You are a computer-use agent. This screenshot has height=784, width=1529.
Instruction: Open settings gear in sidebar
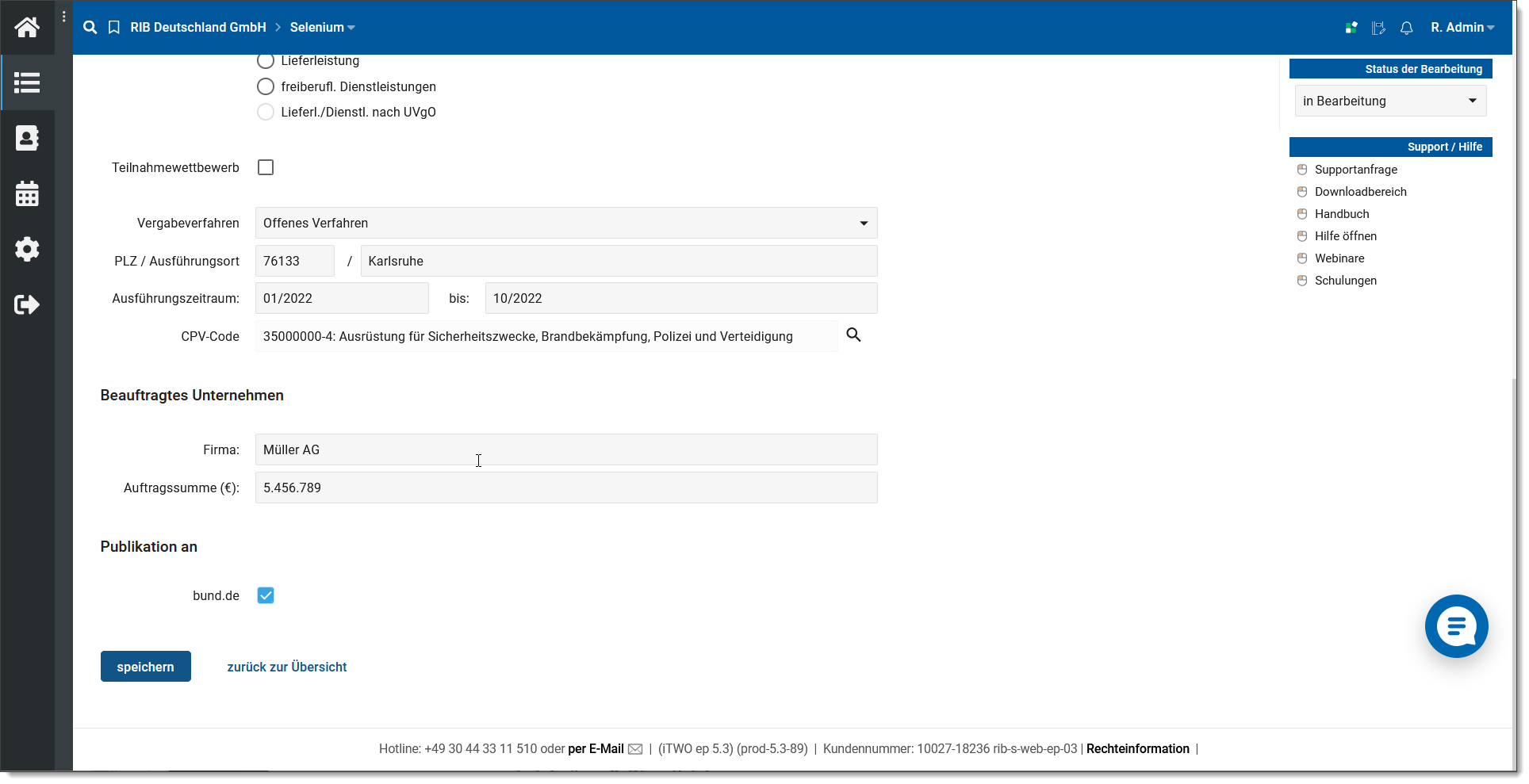pyautogui.click(x=27, y=249)
